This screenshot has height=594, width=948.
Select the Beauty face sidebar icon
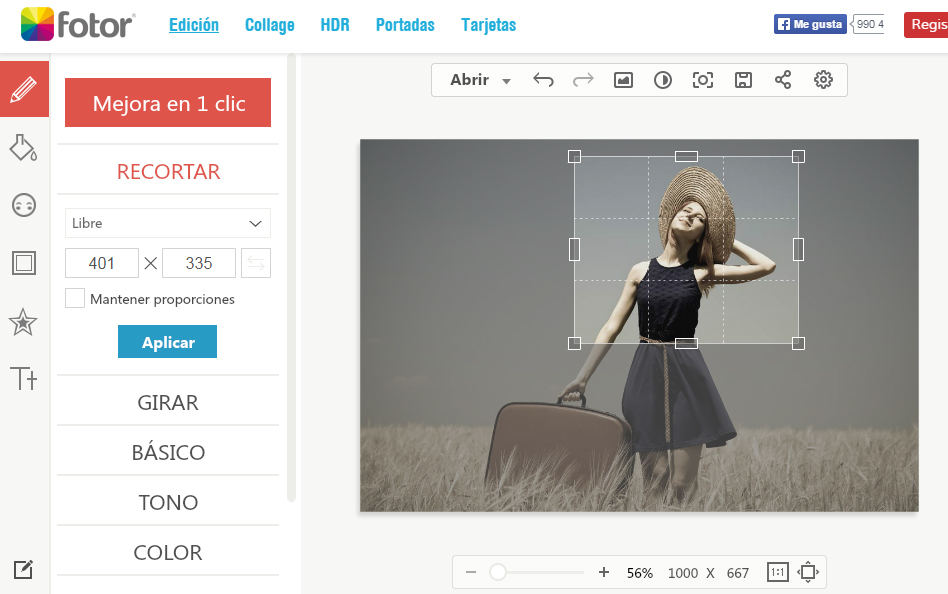(x=23, y=205)
